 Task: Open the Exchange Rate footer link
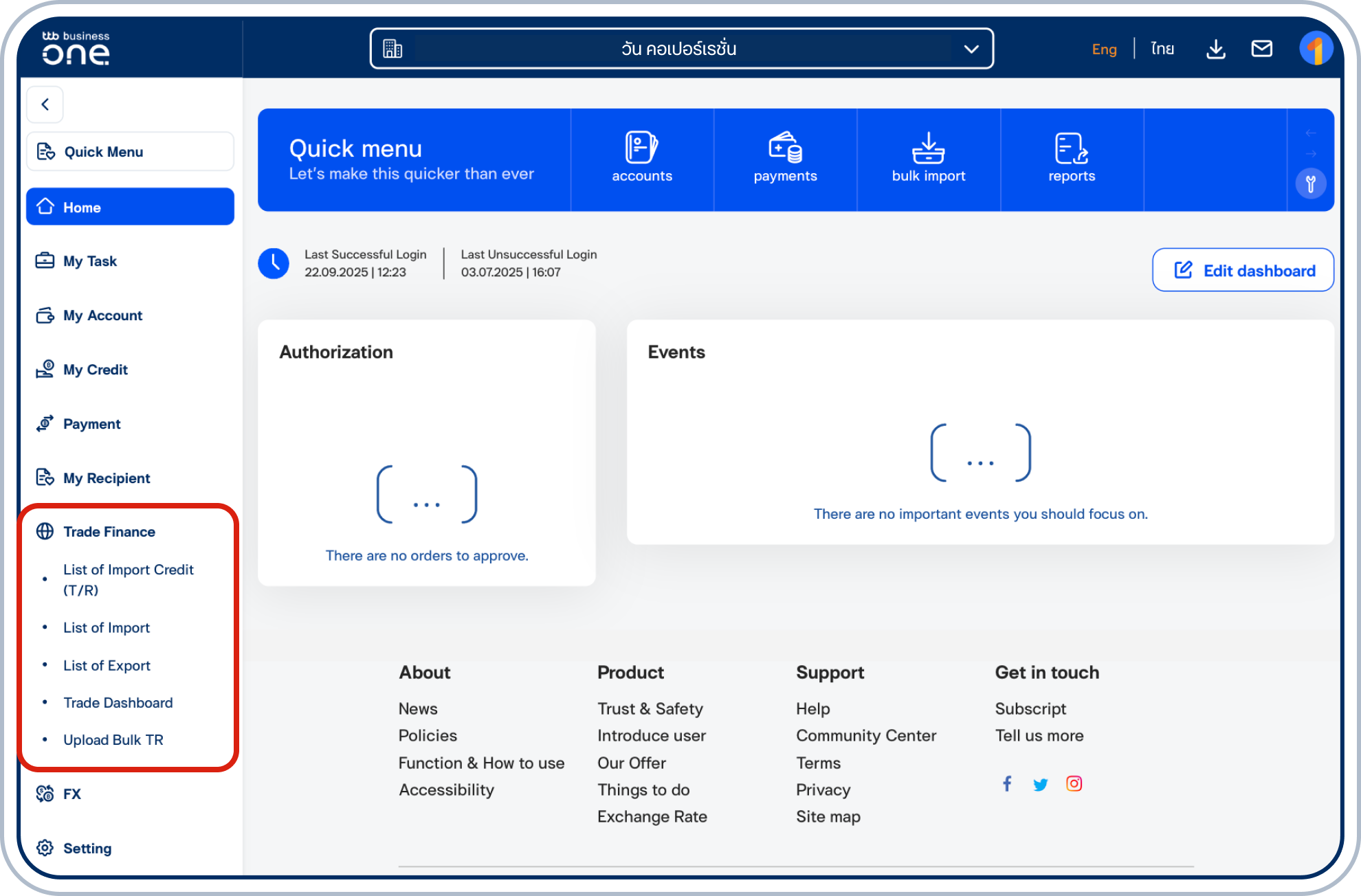[652, 816]
